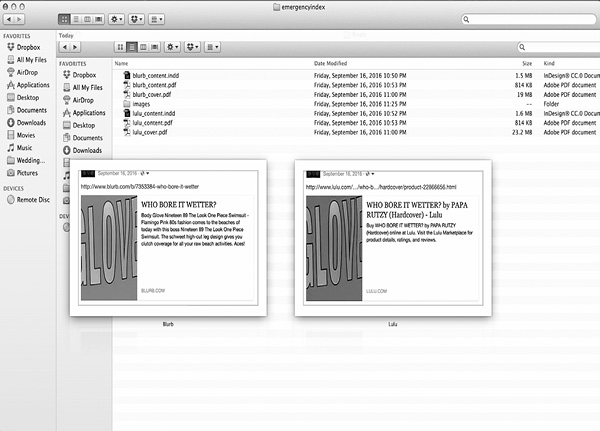
Task: Click 'WHO BORE IT WETTER? by PAPA RUTZY' headline
Action: tap(417, 210)
